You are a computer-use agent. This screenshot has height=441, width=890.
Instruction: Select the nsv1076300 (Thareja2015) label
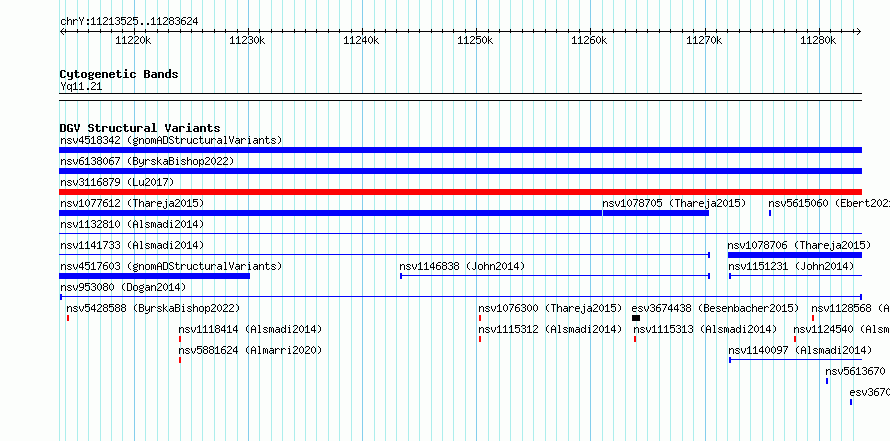point(551,308)
